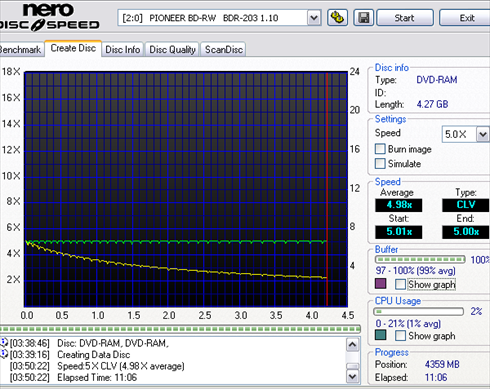Click the 4.98x average speed readout
Viewport: 490px width, 389px height.
tap(399, 205)
